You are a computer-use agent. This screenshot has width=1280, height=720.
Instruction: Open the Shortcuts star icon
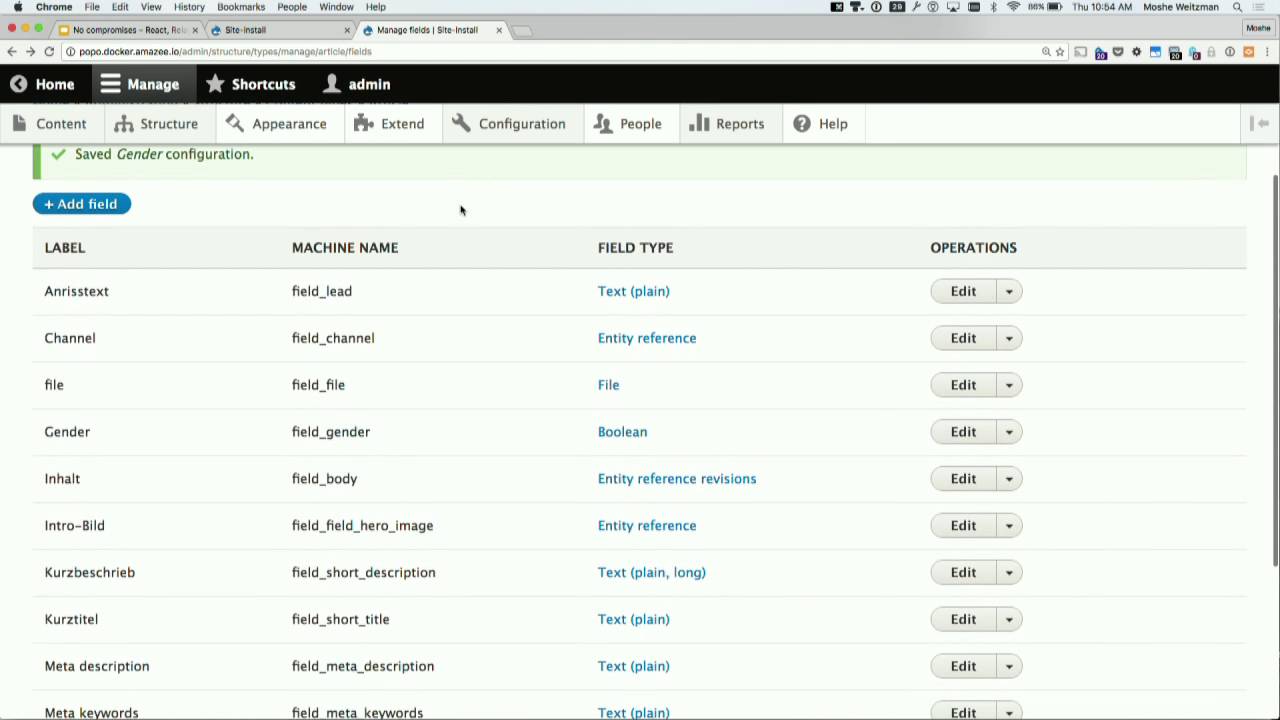click(x=215, y=84)
